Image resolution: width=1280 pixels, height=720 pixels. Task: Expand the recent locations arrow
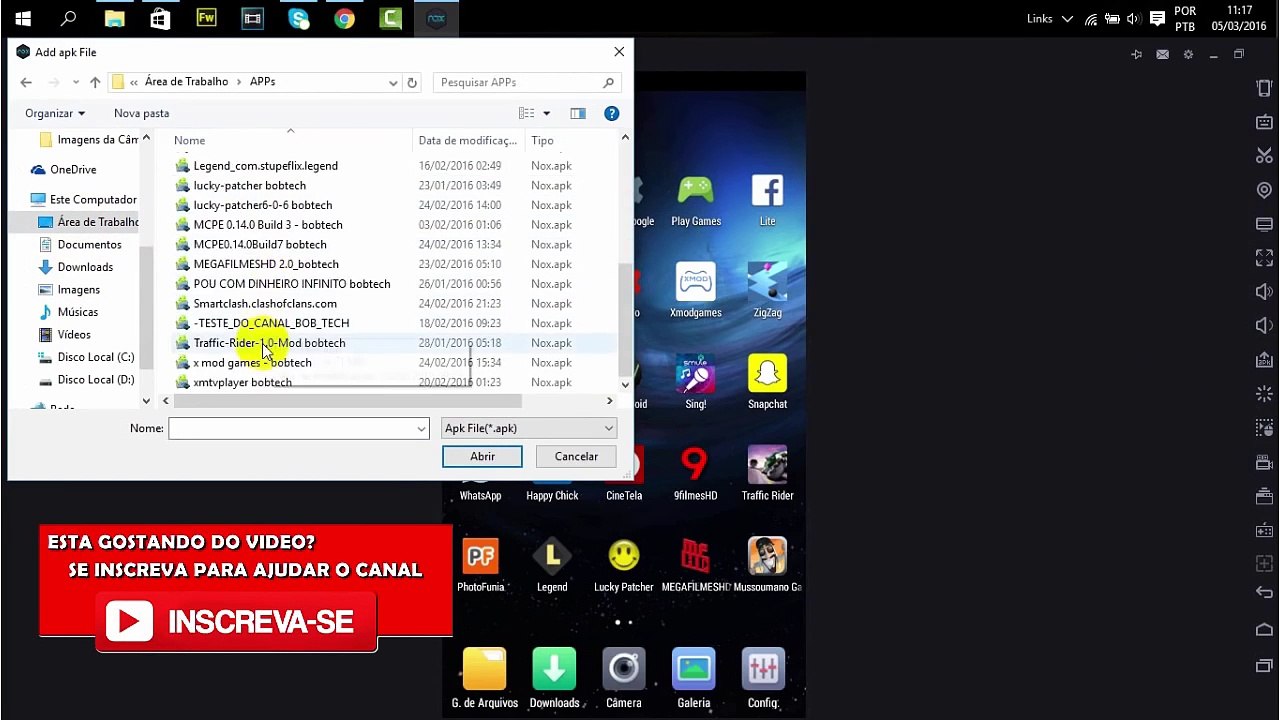click(75, 82)
